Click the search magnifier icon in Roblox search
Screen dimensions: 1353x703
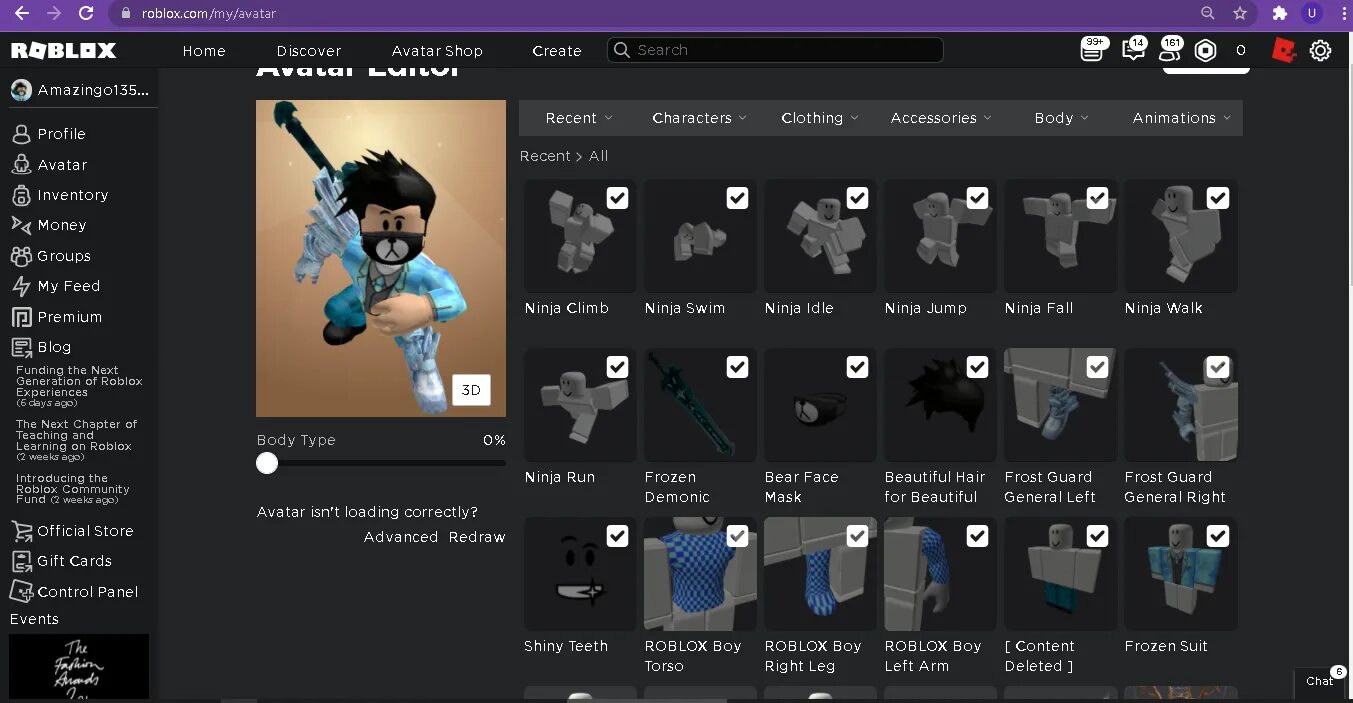622,50
